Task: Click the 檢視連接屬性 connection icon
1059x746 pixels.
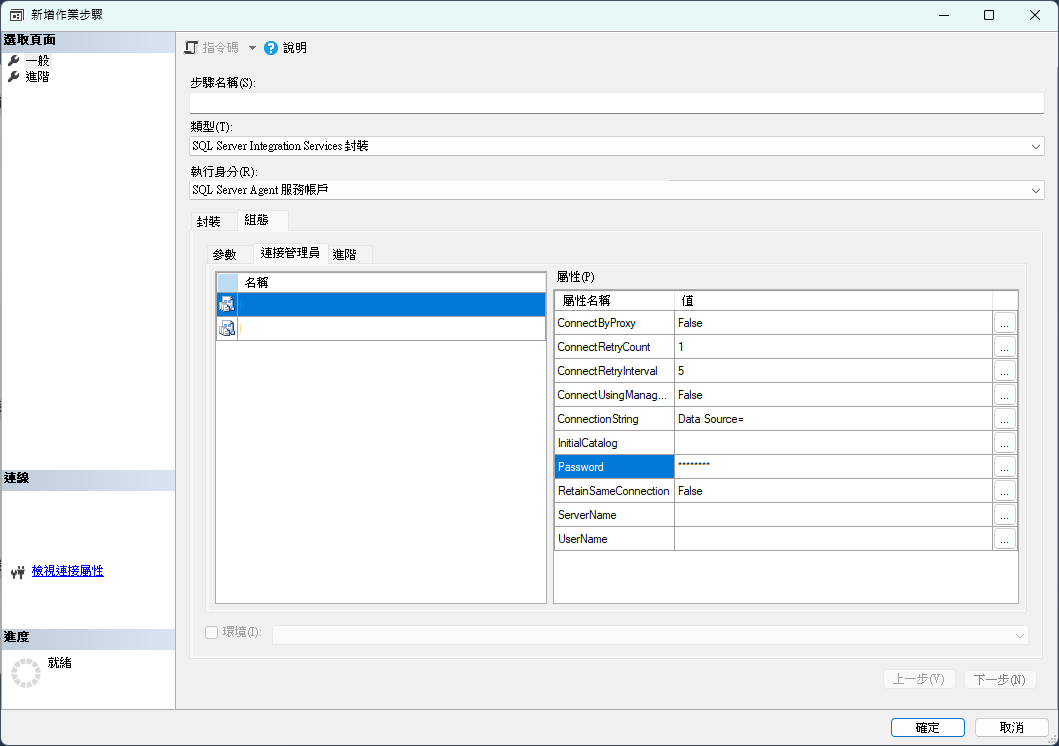Action: coord(17,572)
